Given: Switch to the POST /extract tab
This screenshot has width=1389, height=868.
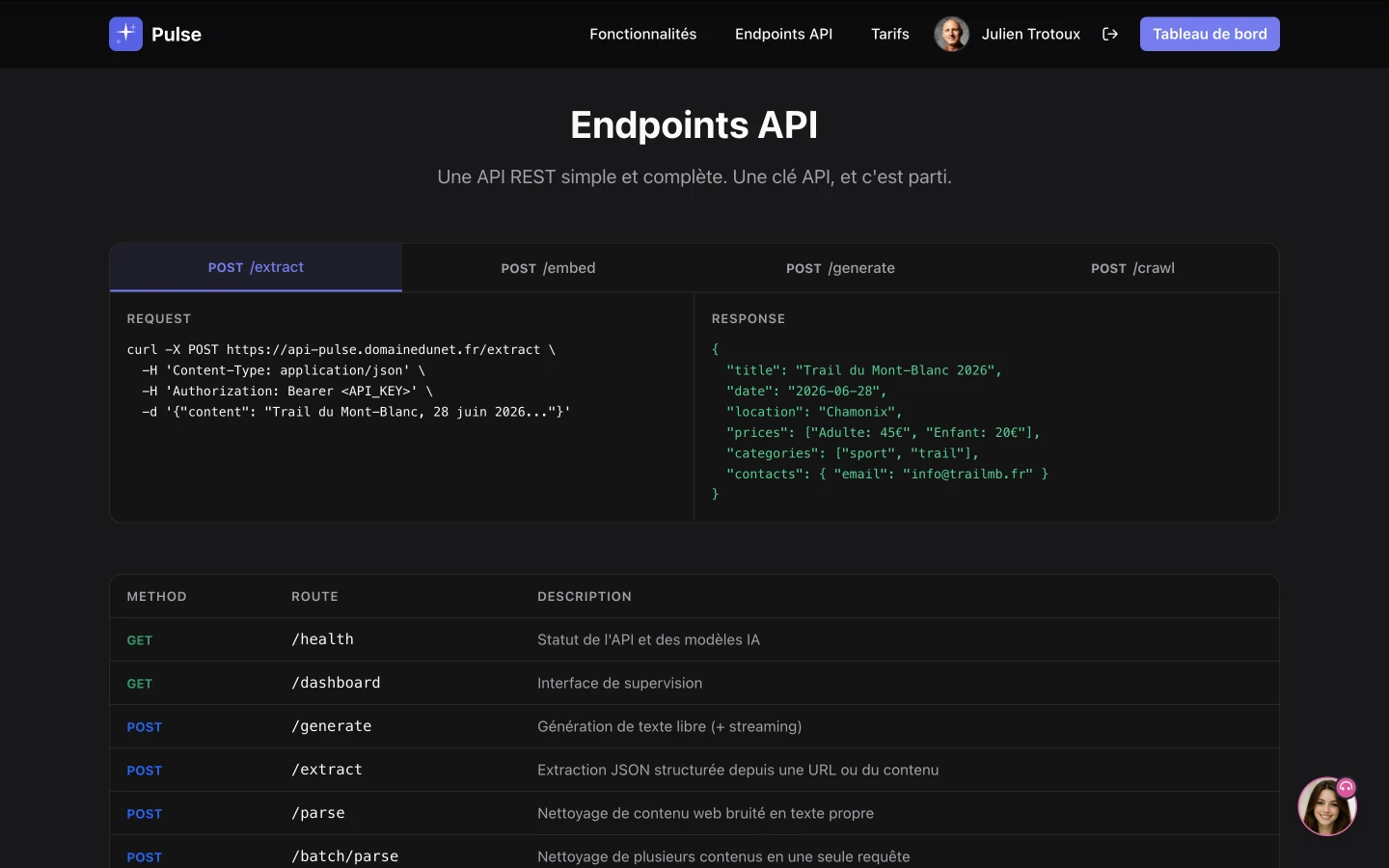Looking at the screenshot, I should pos(256,267).
